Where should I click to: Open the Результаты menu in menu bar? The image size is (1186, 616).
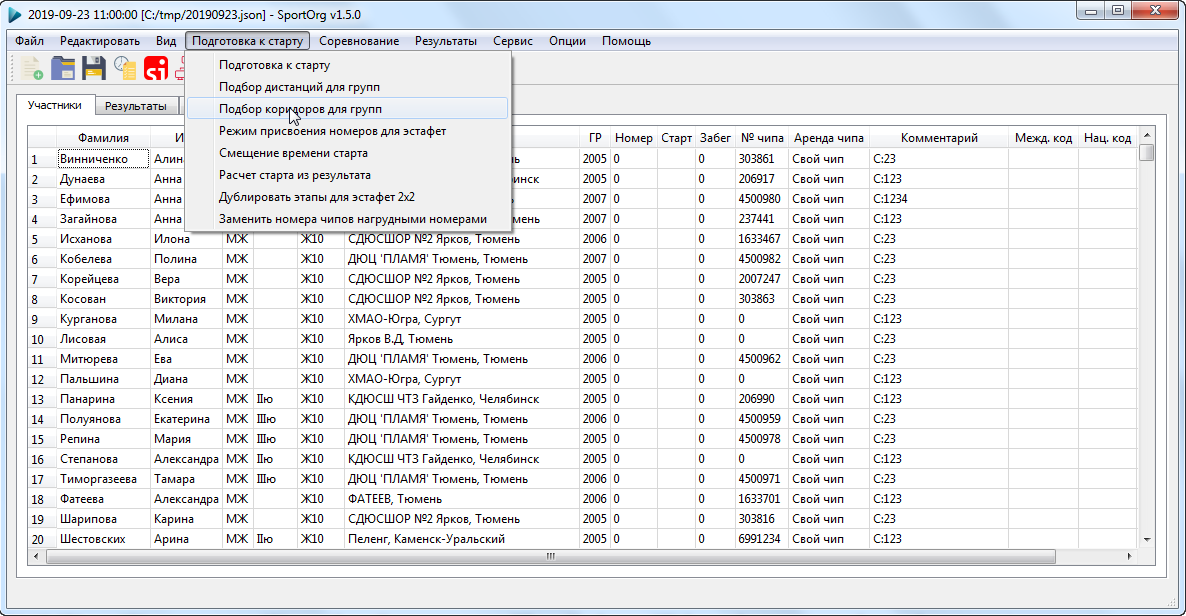(446, 41)
